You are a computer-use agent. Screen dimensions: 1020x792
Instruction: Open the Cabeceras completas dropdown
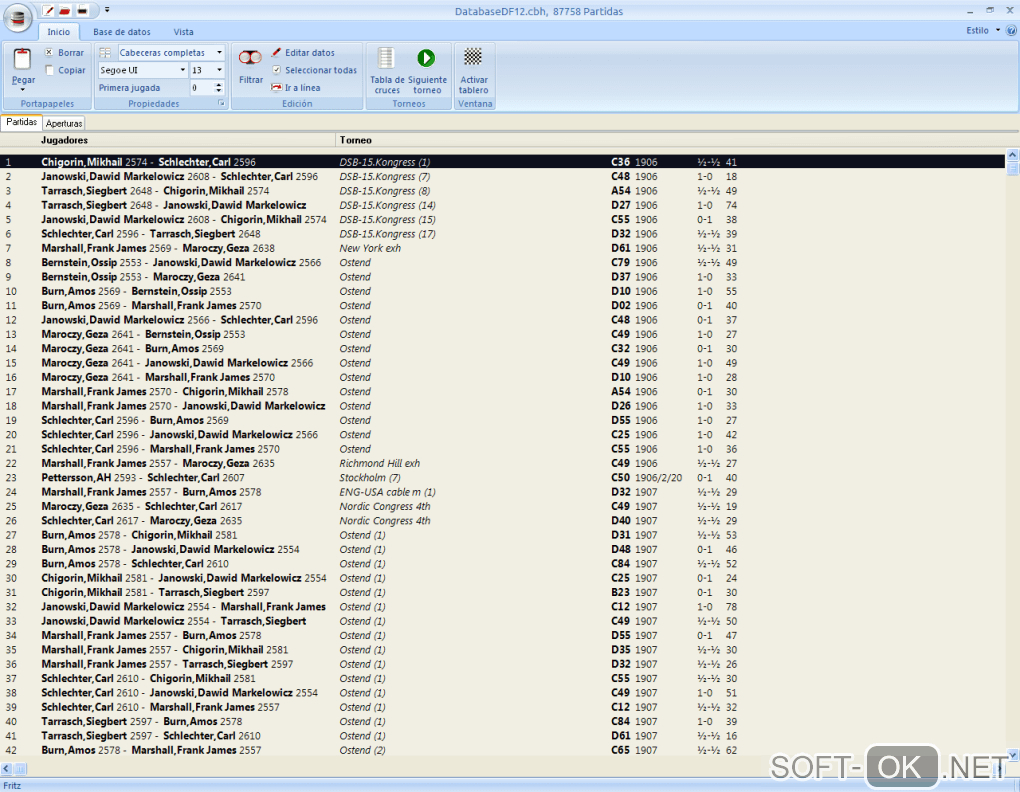tap(219, 52)
